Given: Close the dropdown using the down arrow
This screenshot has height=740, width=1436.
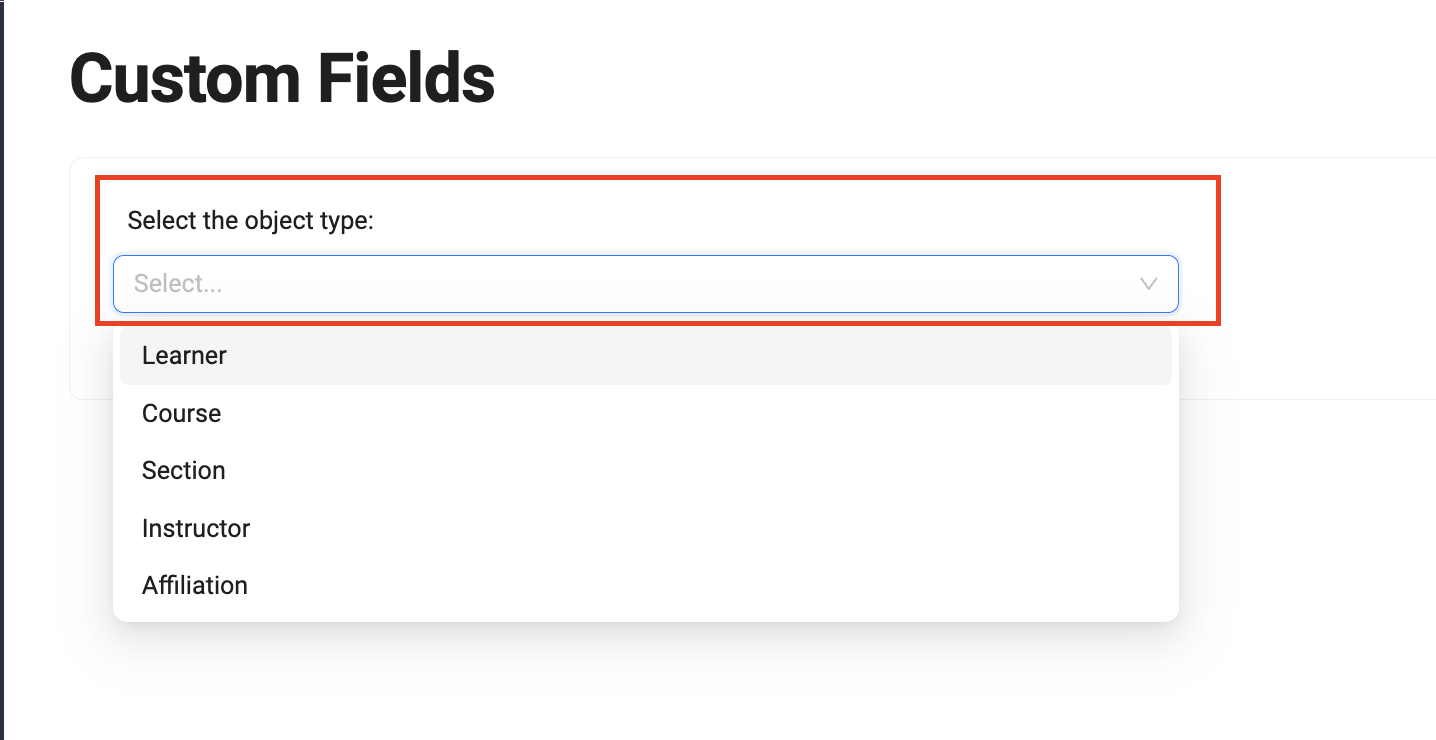Looking at the screenshot, I should point(1148,284).
